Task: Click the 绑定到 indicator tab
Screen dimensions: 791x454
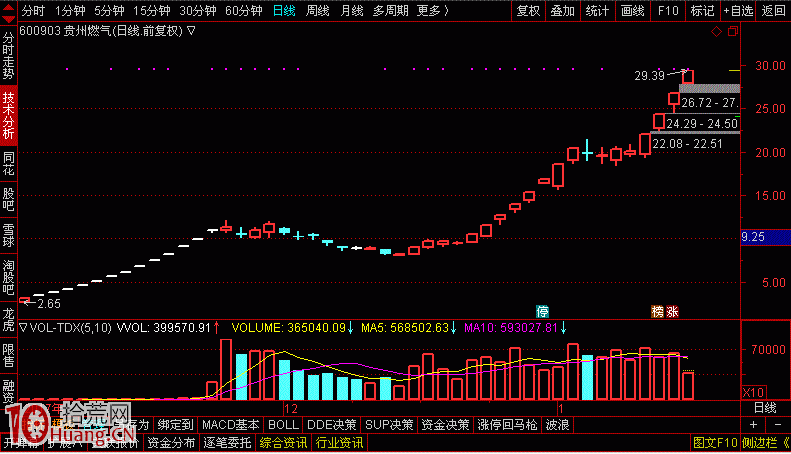Action: [175, 425]
